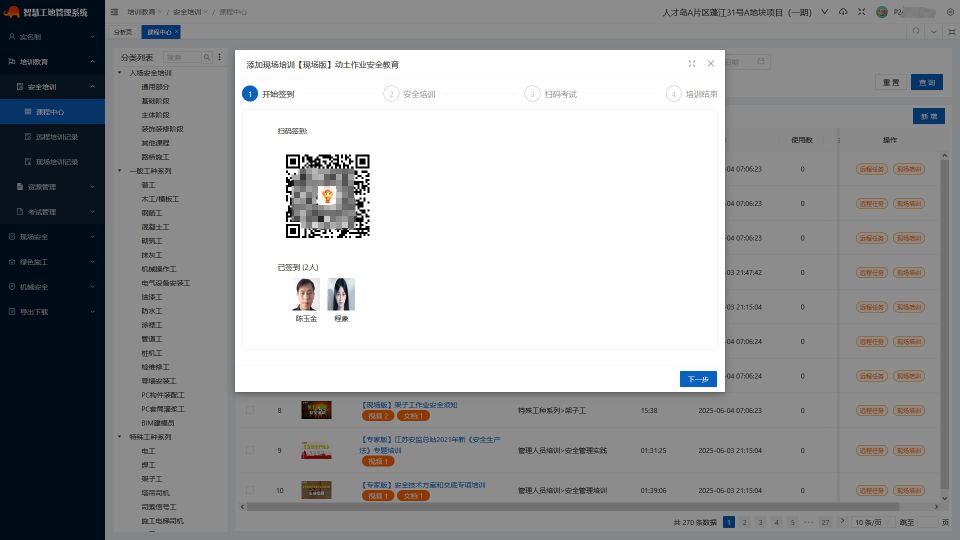
Task: Close the 课程中心 tab with its x
Action: (x=176, y=31)
